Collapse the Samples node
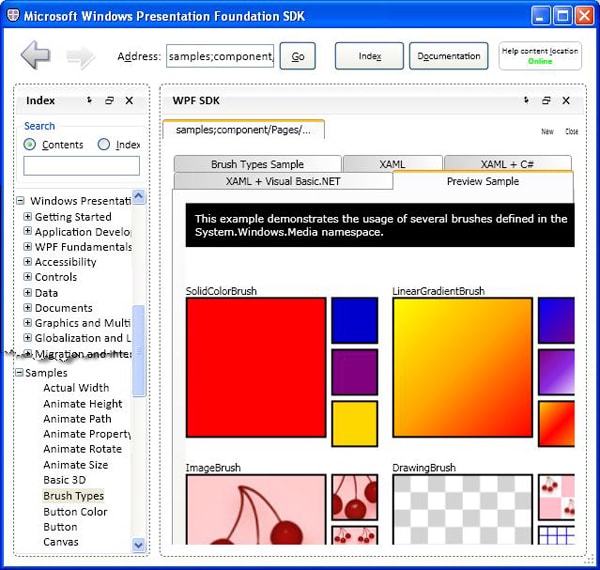 click(19, 372)
